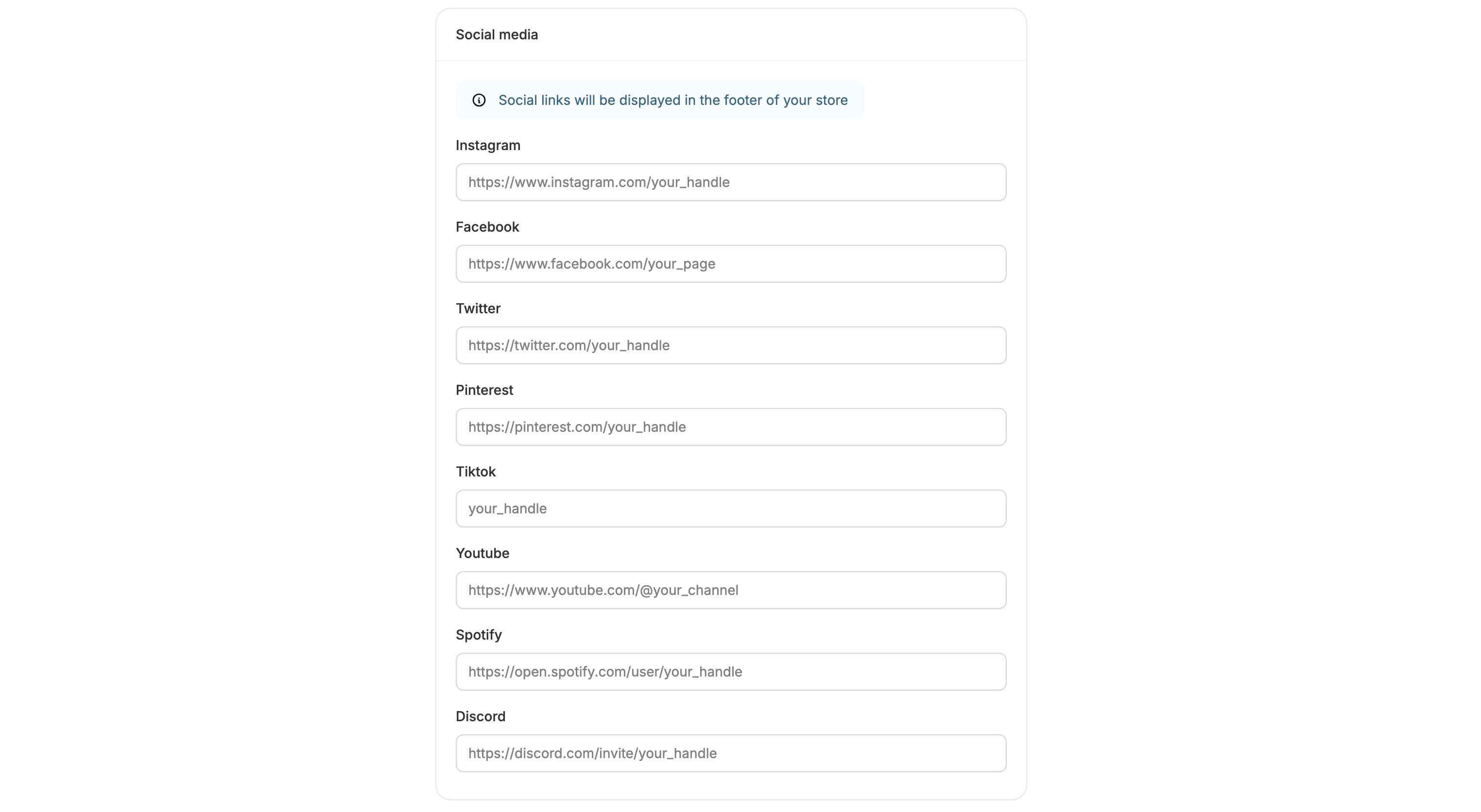1481x812 pixels.
Task: Click the Instagram label above its field
Action: click(x=487, y=145)
